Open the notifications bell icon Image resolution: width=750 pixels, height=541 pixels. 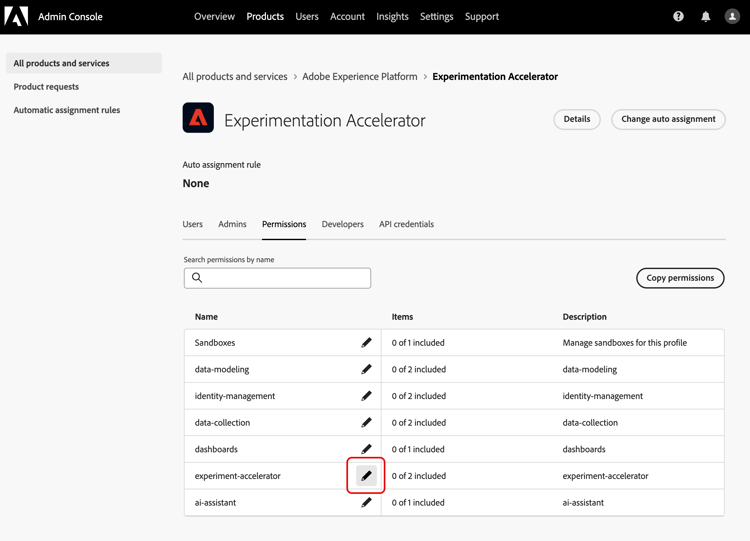(x=705, y=17)
